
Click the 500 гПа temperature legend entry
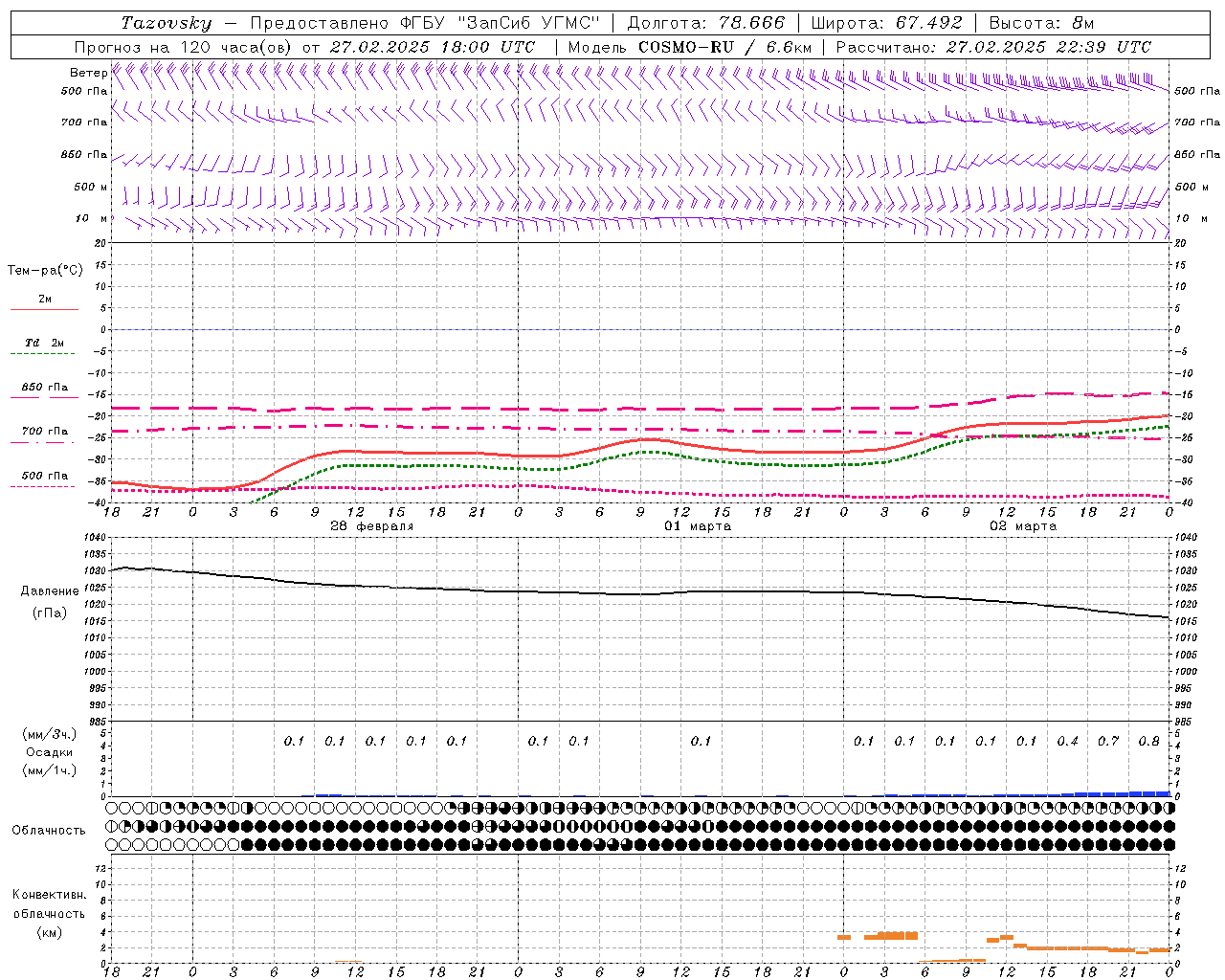point(44,476)
